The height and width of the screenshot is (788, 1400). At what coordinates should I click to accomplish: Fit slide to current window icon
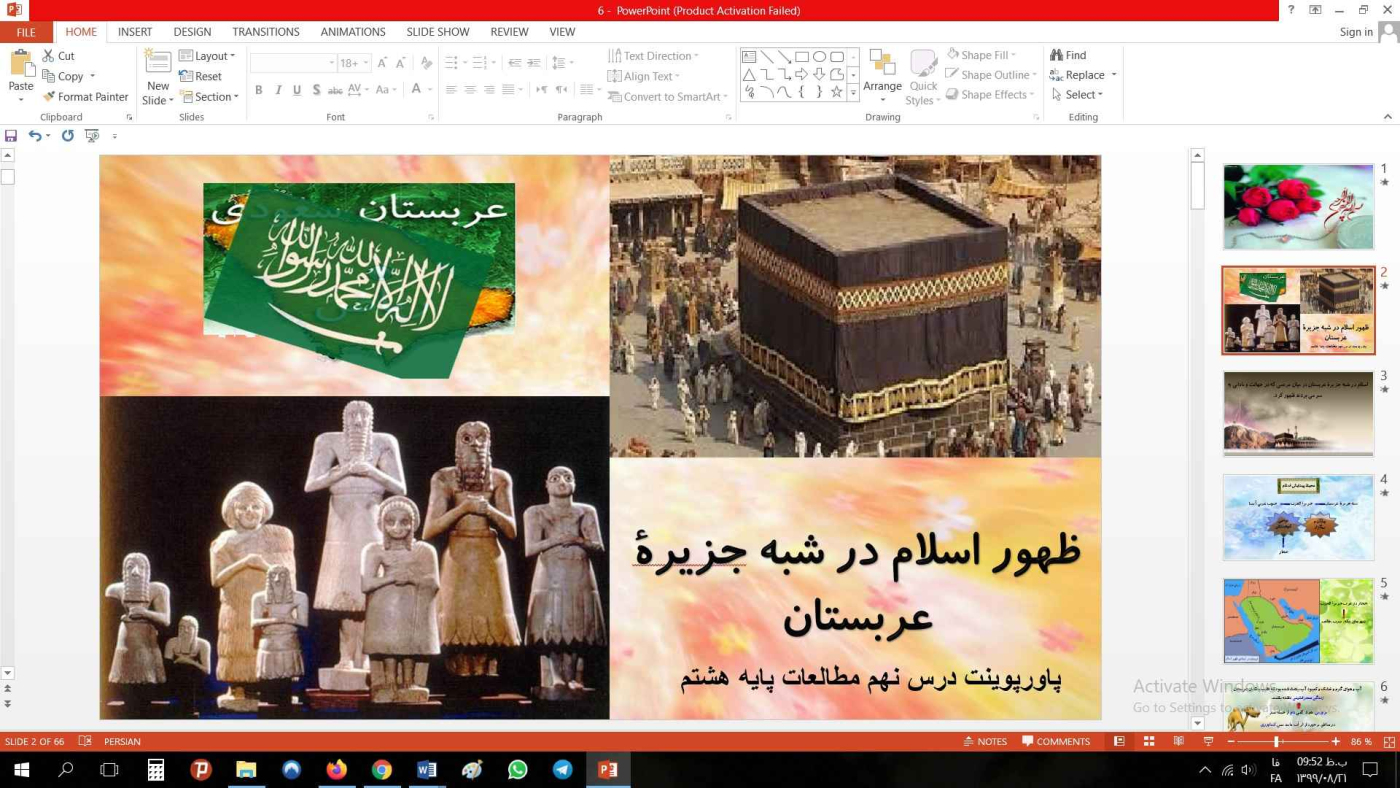click(1386, 742)
